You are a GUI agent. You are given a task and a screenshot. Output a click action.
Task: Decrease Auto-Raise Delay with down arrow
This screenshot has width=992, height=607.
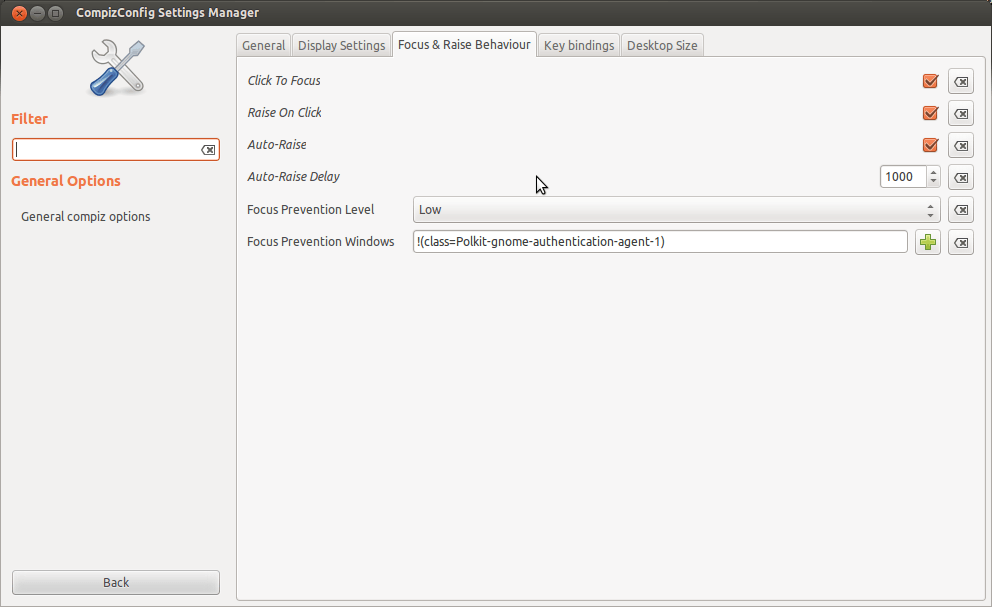point(933,182)
